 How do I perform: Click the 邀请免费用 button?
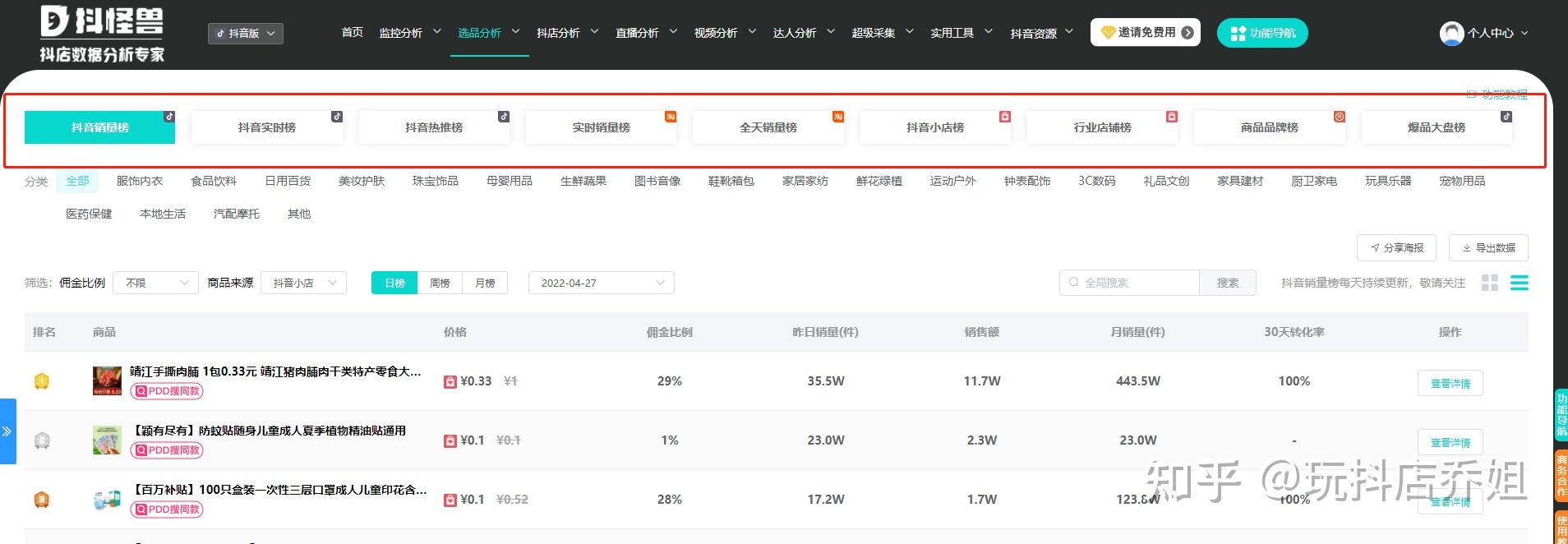coord(1146,33)
